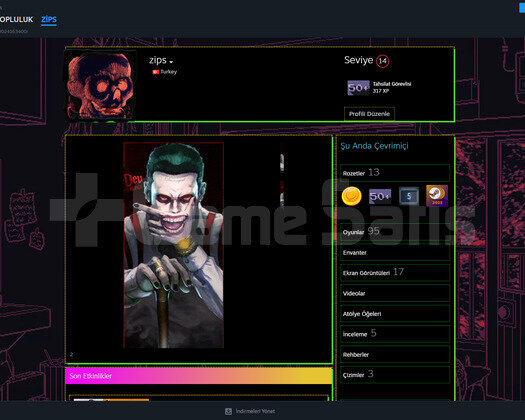Click the Son Etkinlikler header
The image size is (525, 420).
tap(199, 376)
